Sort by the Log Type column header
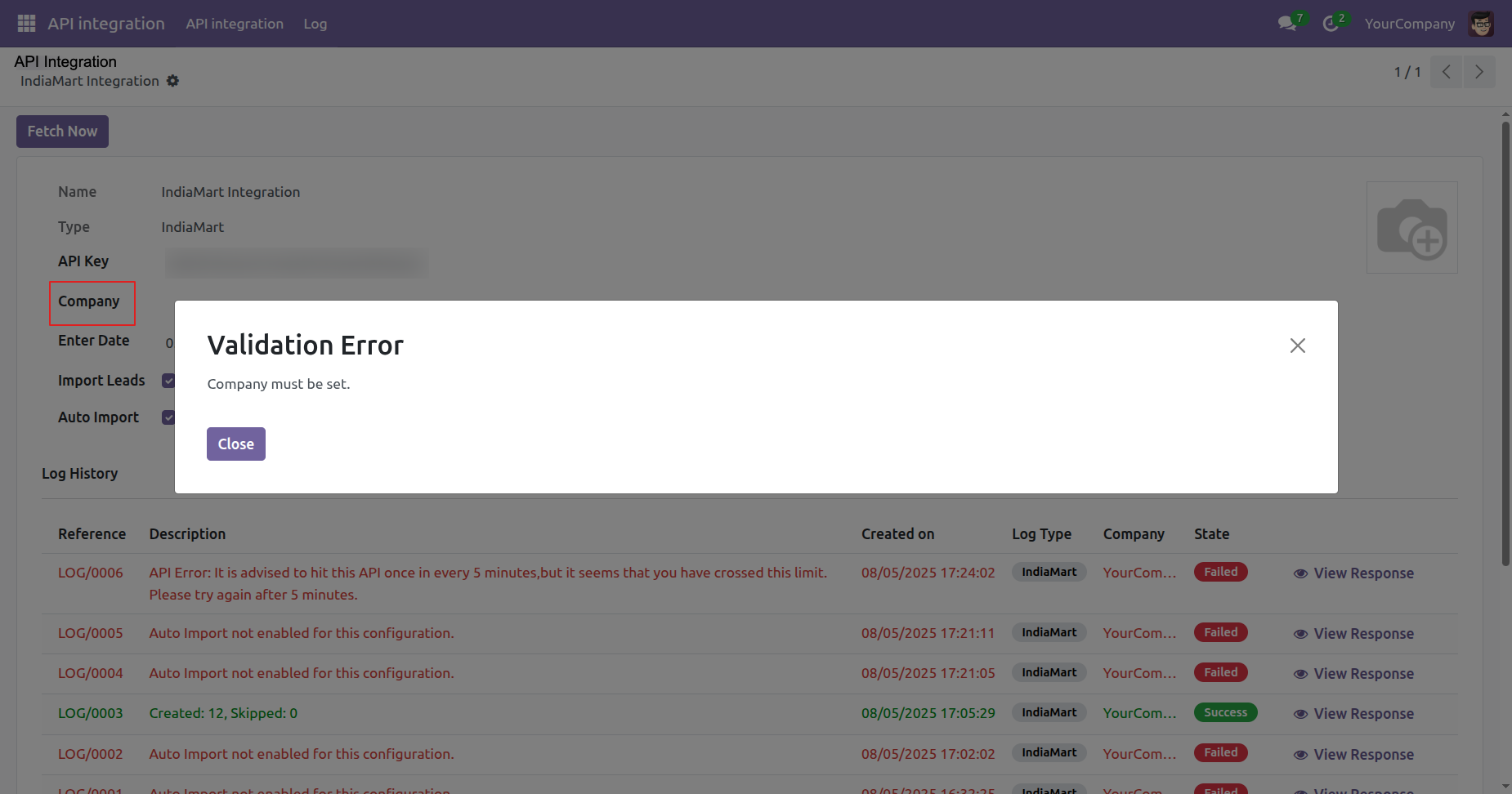Image resolution: width=1512 pixels, height=794 pixels. click(1041, 534)
